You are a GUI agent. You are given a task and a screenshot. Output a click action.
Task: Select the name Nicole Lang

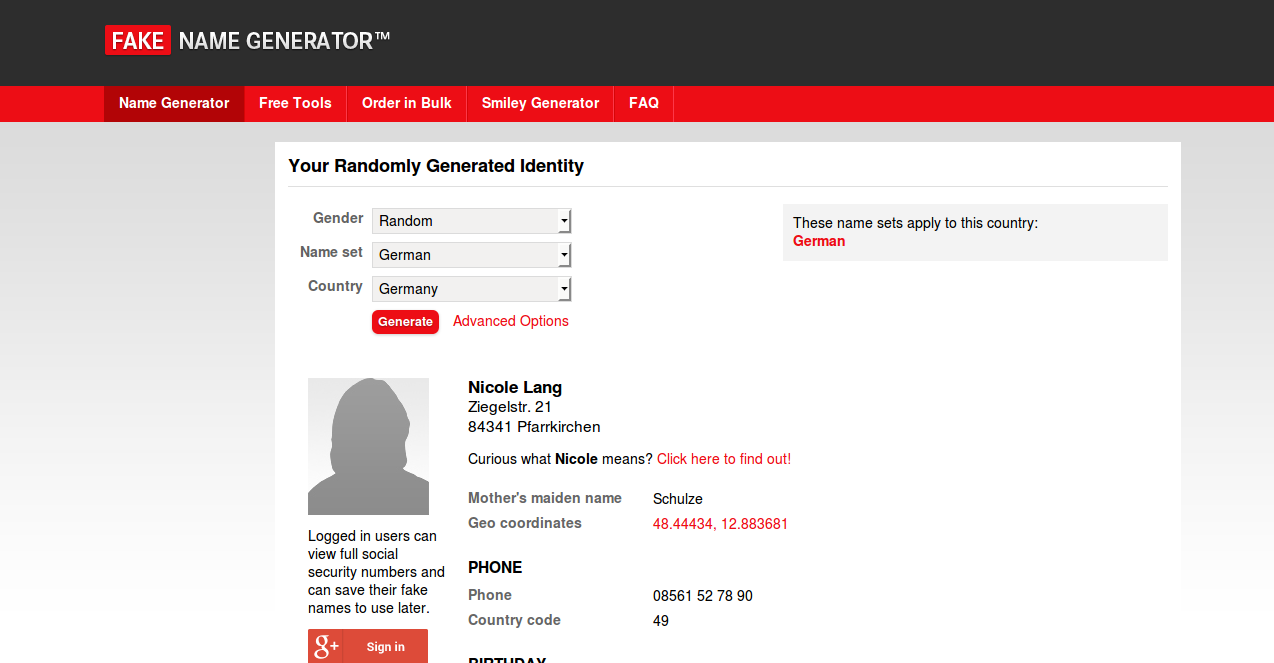[x=515, y=387]
